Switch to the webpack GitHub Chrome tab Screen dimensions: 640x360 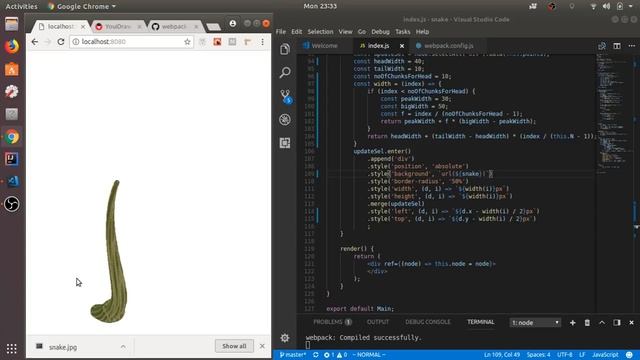point(175,27)
